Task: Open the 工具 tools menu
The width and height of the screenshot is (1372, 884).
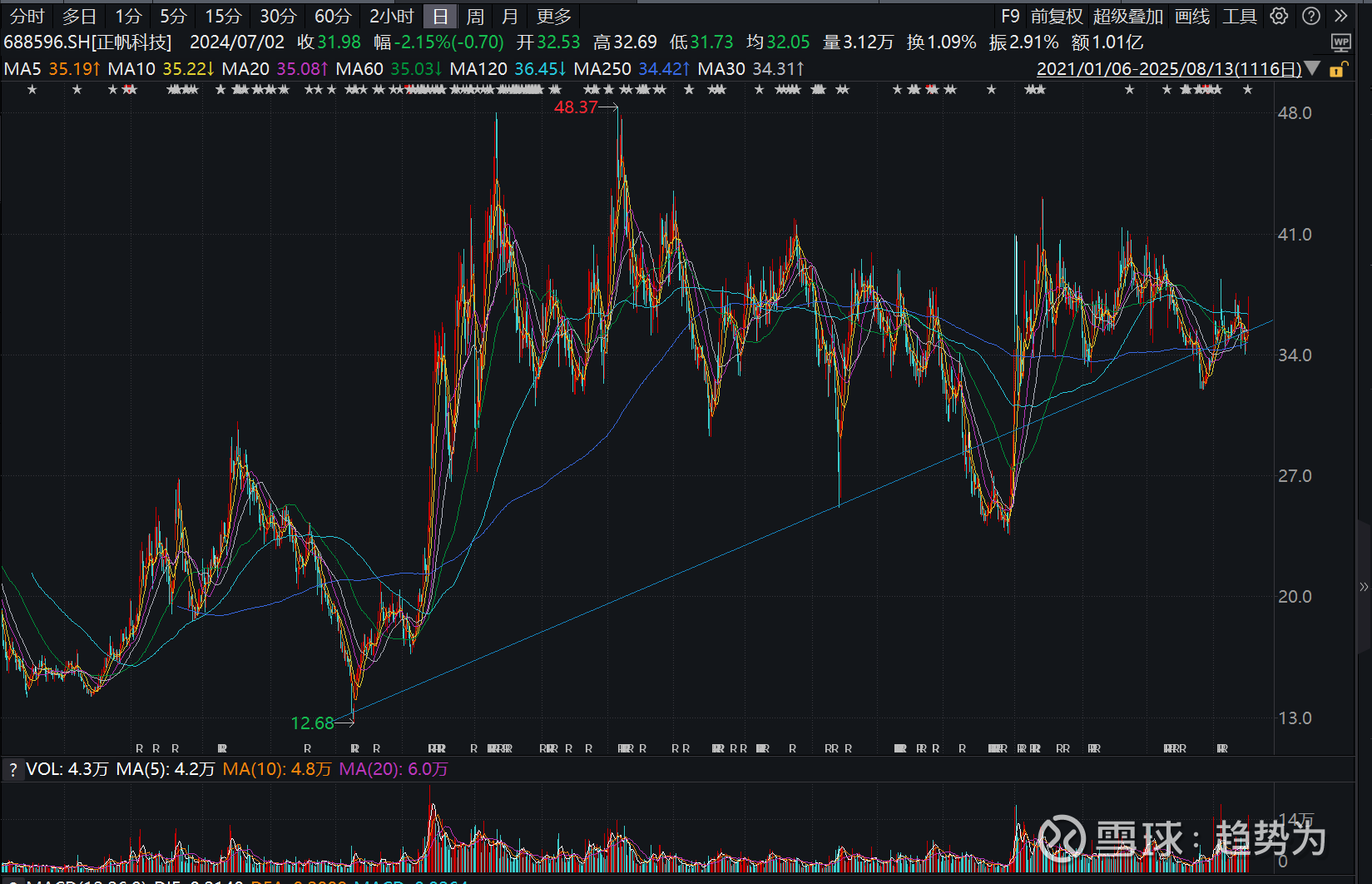Action: click(1239, 17)
